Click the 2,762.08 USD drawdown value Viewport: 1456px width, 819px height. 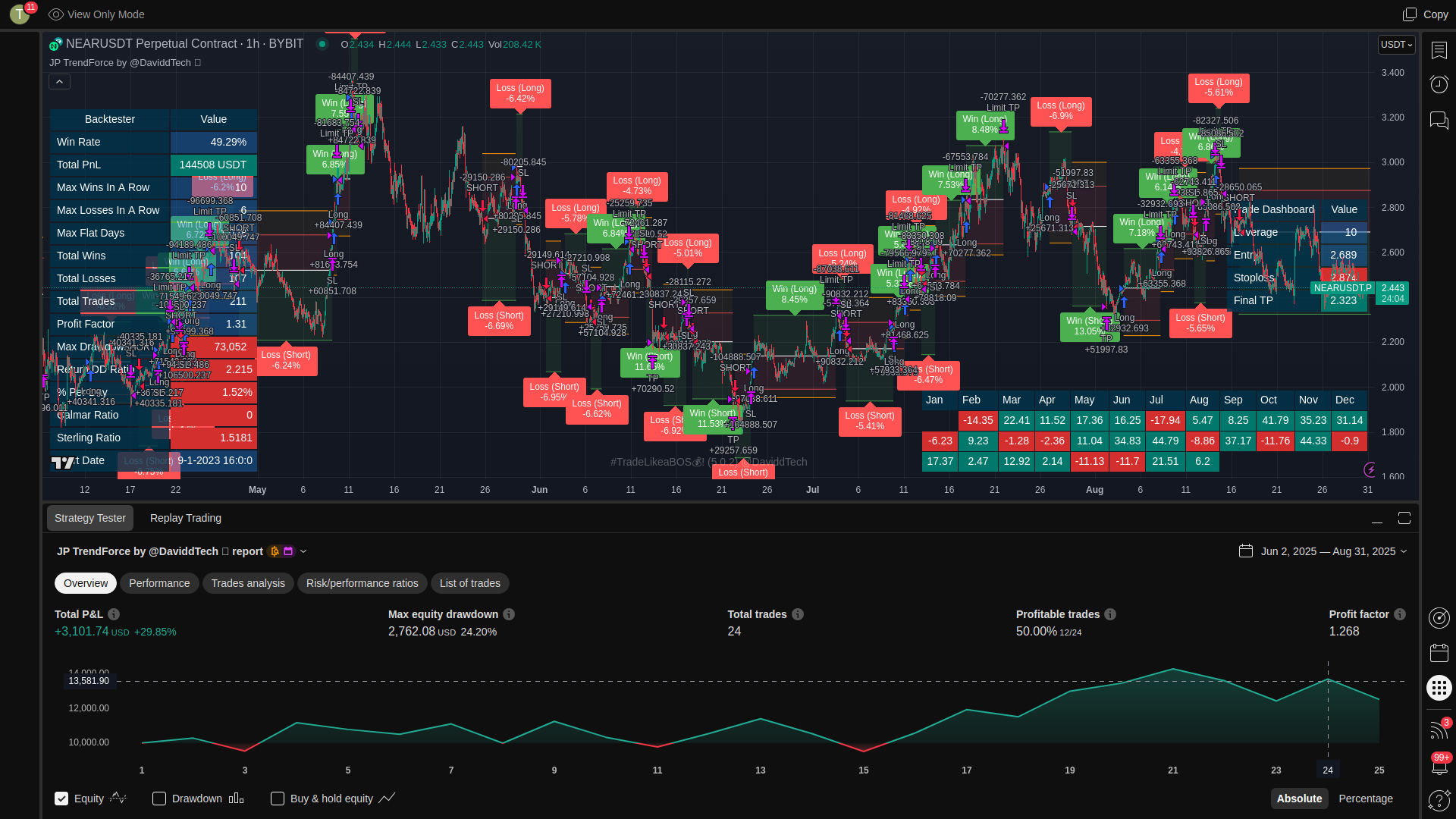422,632
